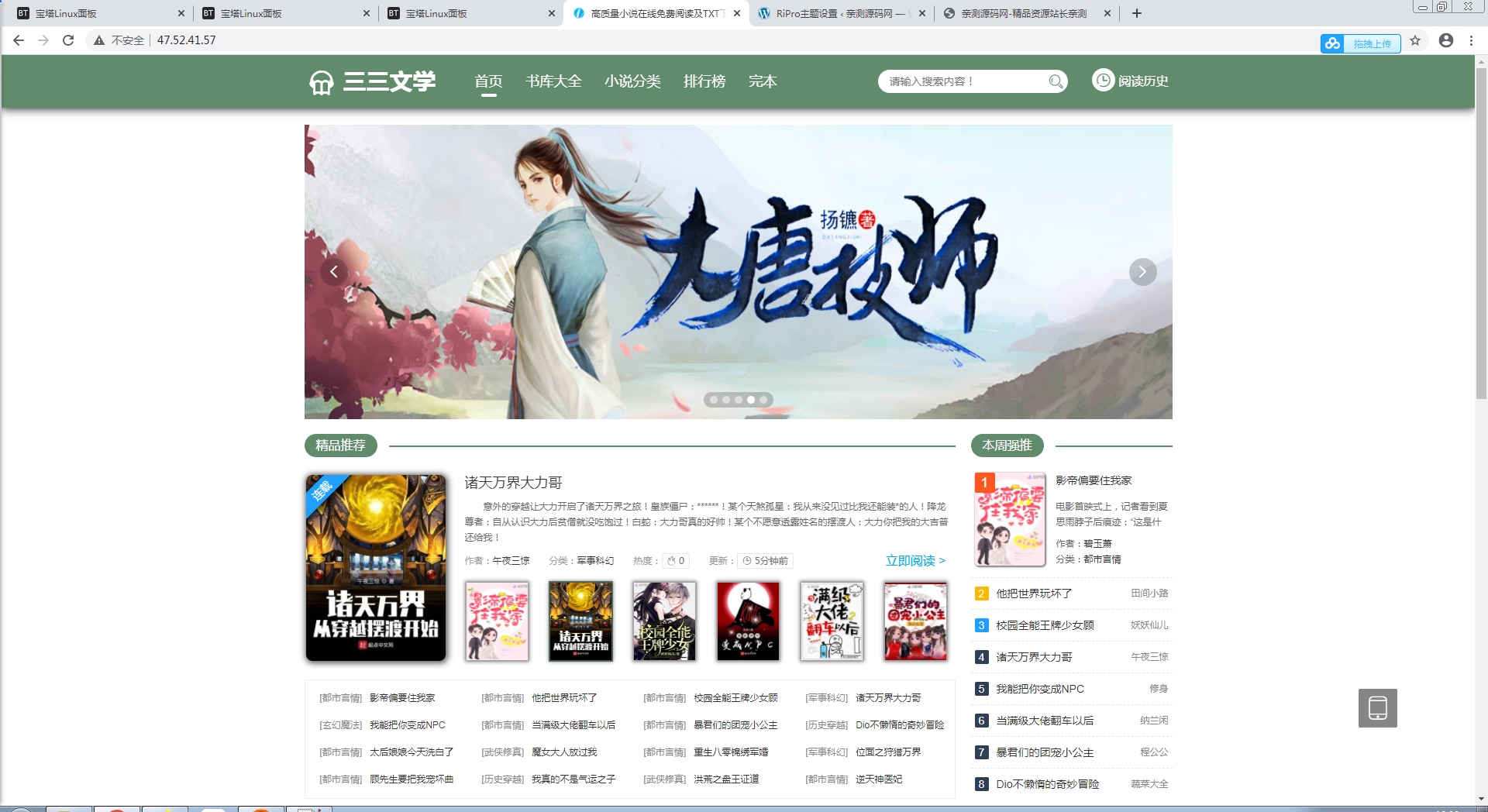
Task: Open 诸天万界大力哥 title link
Action: click(x=513, y=483)
